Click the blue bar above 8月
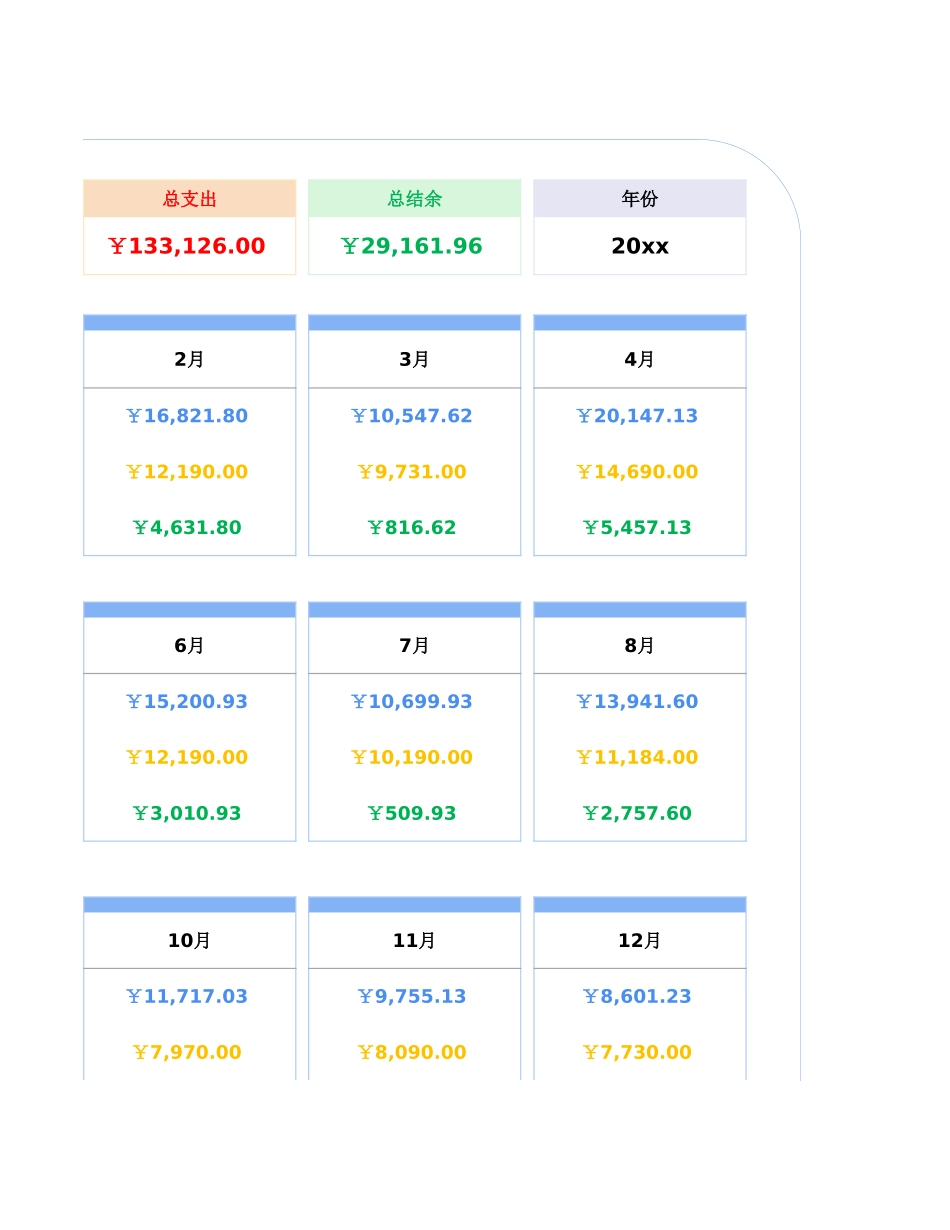 [640, 610]
